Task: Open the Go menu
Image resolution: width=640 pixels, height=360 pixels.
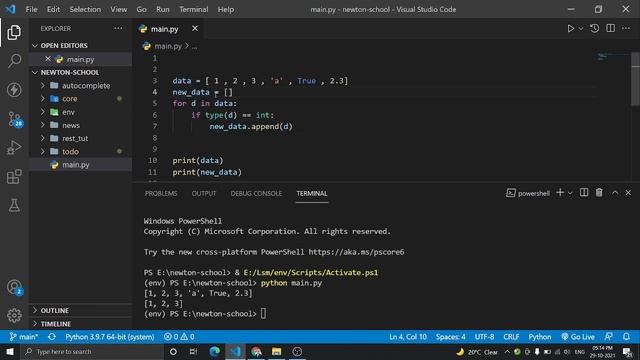Action: click(x=141, y=9)
